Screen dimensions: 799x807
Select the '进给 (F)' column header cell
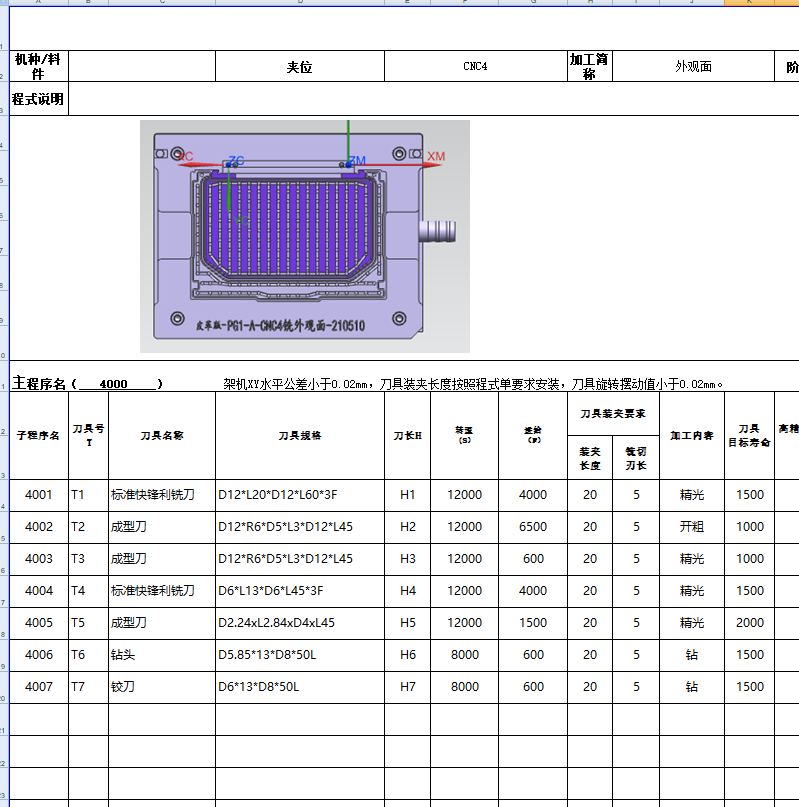pyautogui.click(x=533, y=436)
